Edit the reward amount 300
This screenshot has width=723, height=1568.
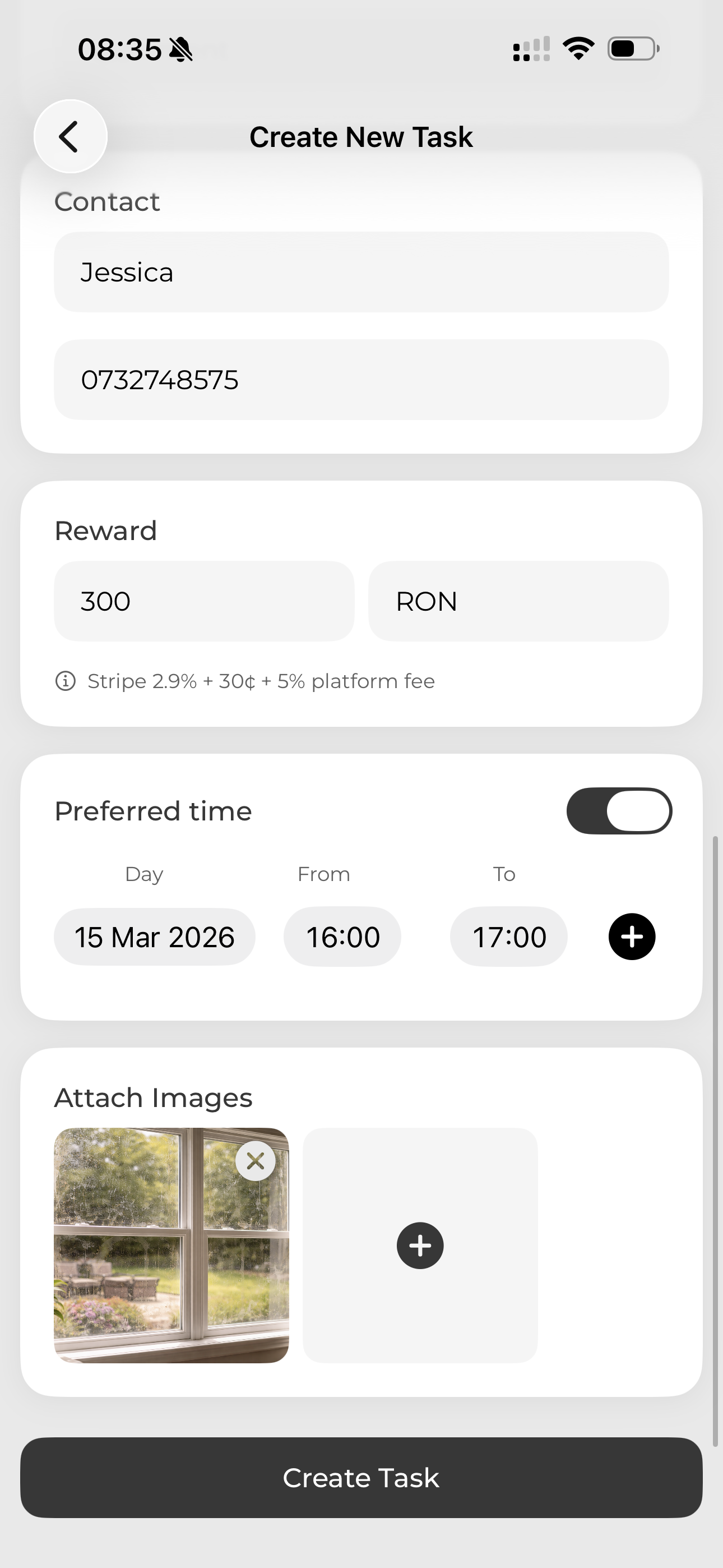[x=204, y=601]
